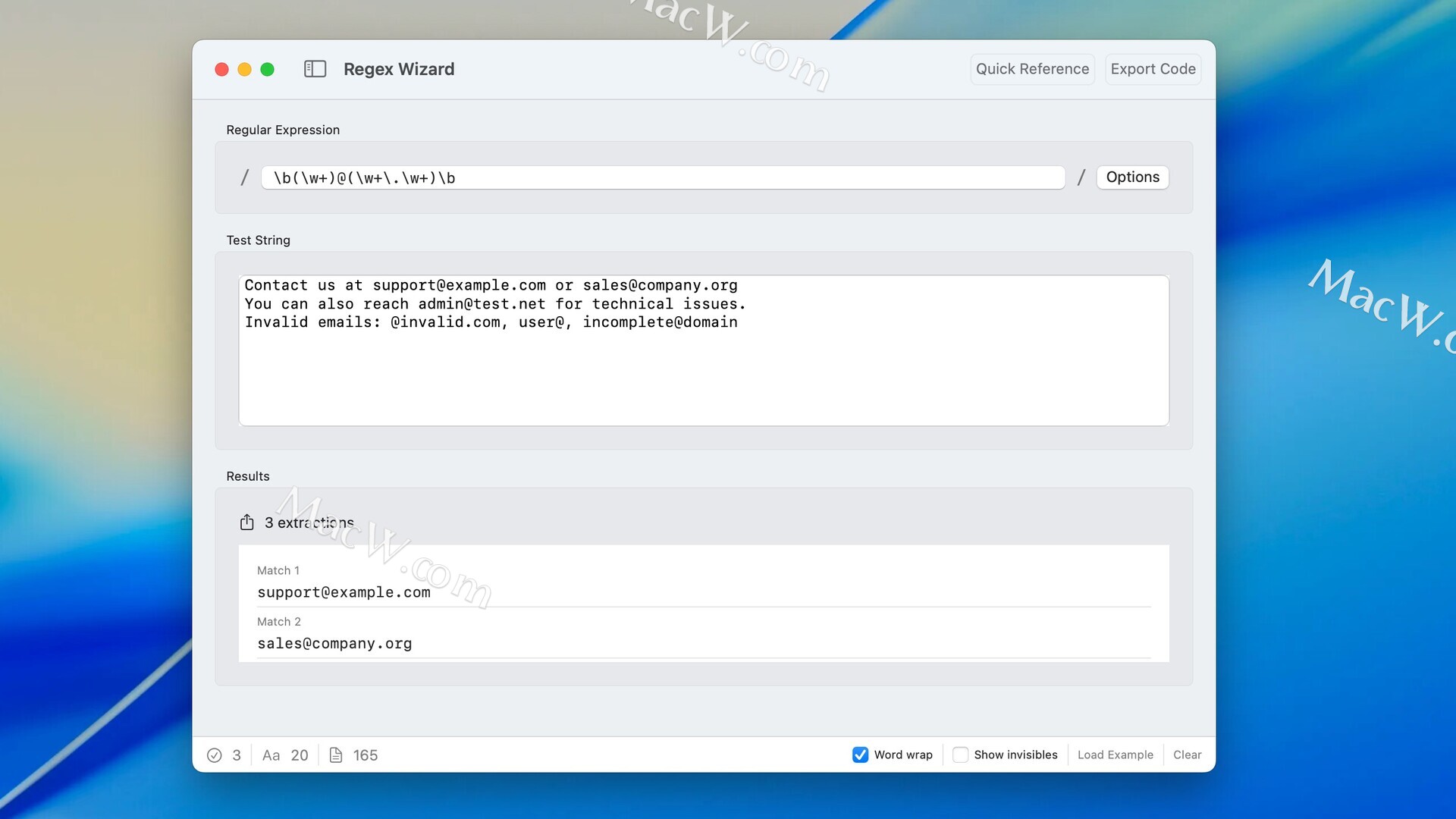Image resolution: width=1456 pixels, height=819 pixels.
Task: Enable the Show invisibles checkbox
Action: tap(960, 755)
